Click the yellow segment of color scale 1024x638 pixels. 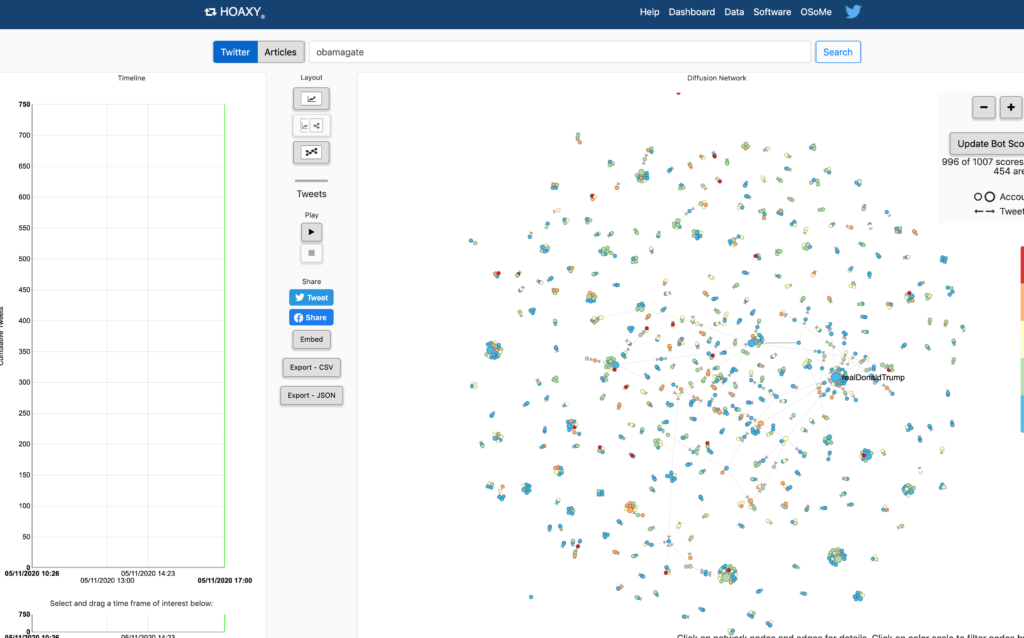tap(1022, 339)
